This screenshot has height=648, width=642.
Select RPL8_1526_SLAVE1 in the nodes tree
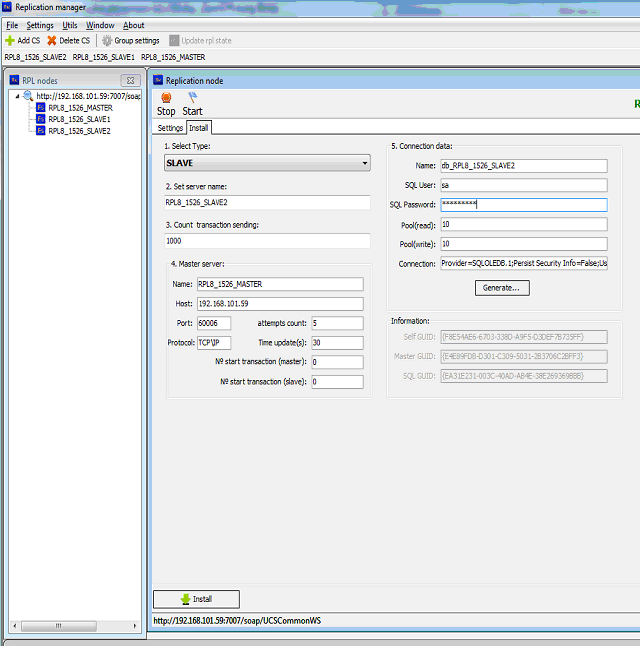79,119
